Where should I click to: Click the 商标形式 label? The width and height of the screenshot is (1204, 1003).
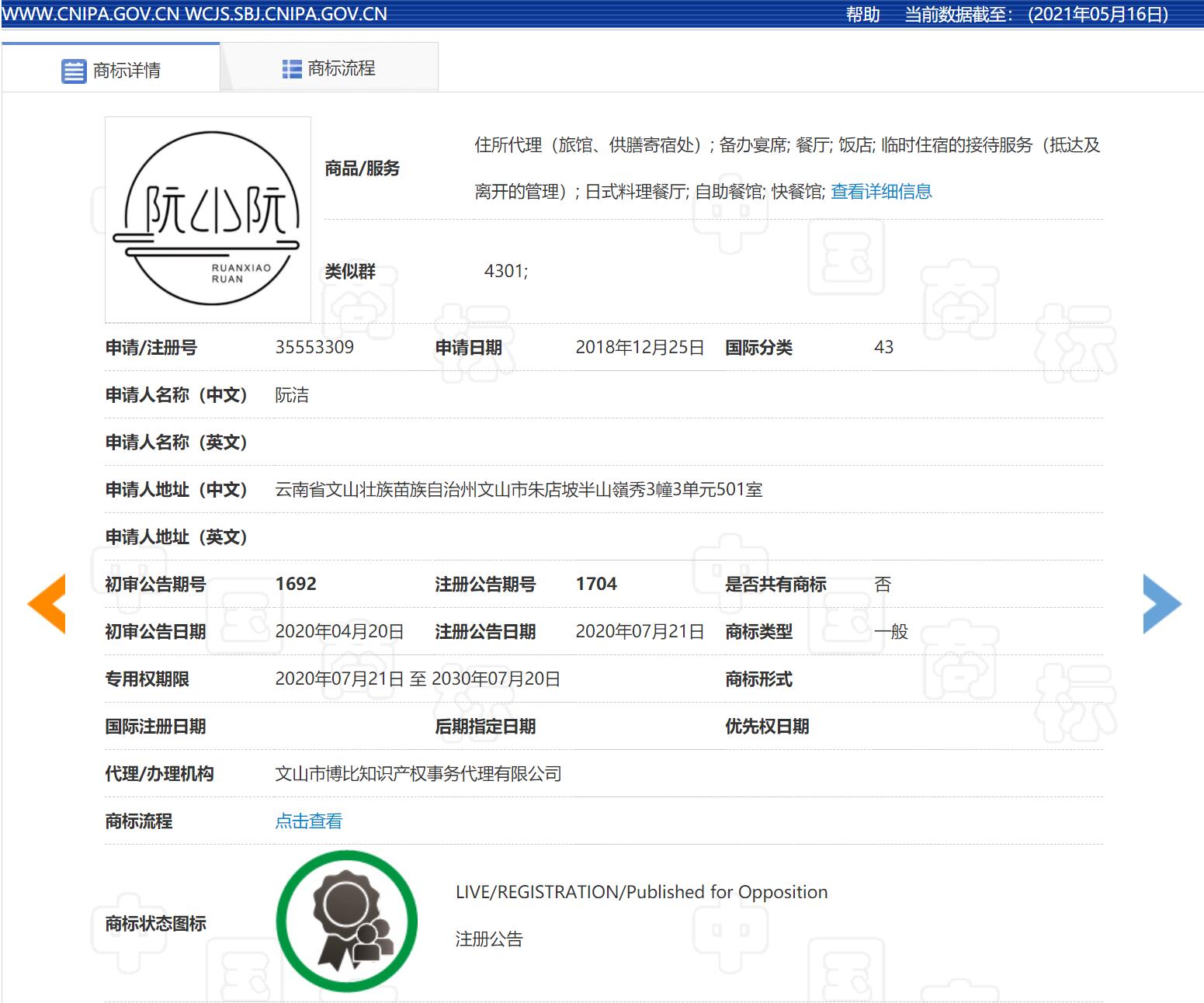[758, 678]
